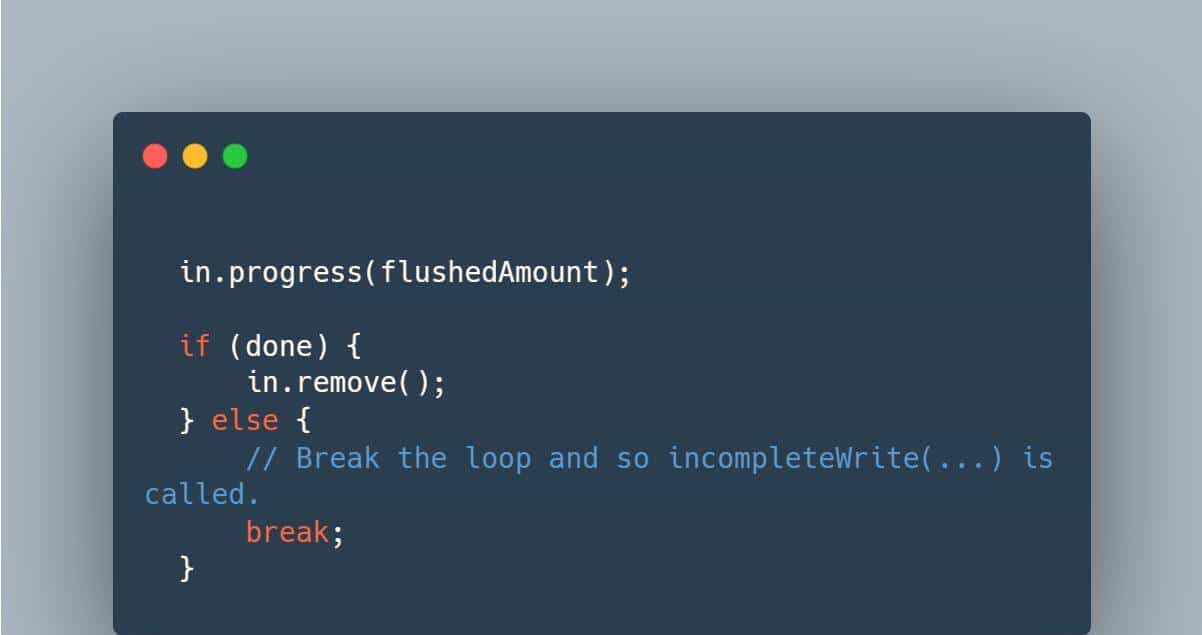Click the comment slashes before Break
The height and width of the screenshot is (635, 1202).
pos(262,458)
